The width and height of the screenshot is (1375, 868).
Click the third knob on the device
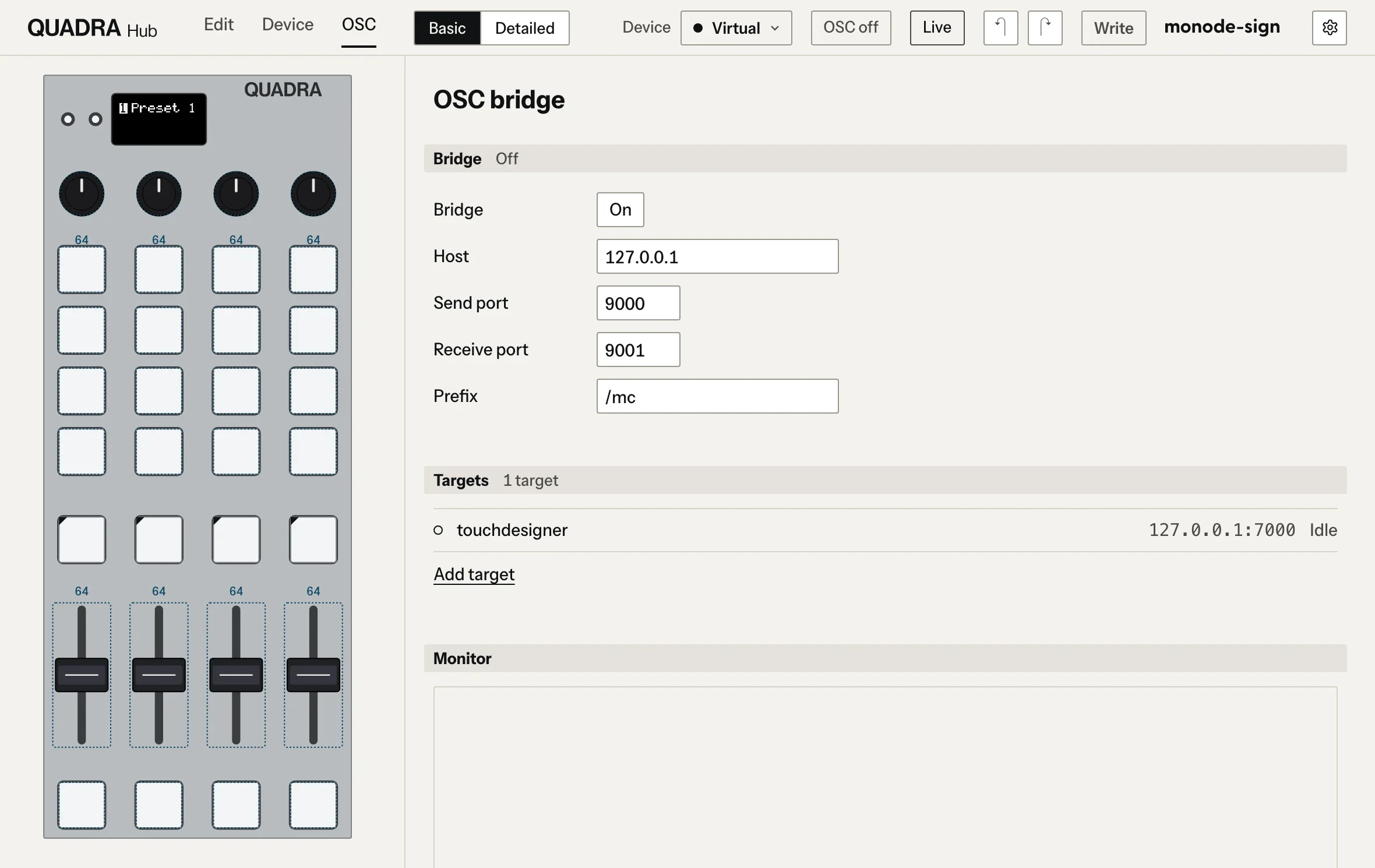[x=236, y=193]
